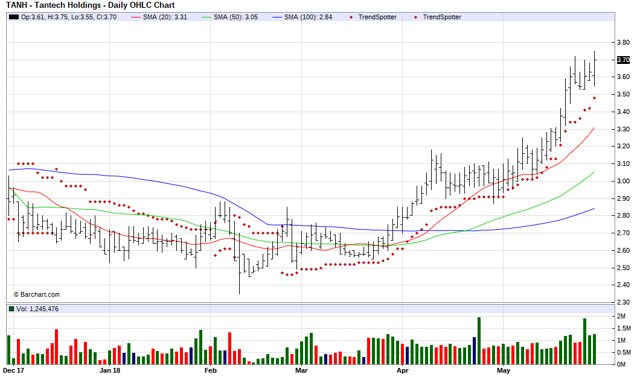Click the black OHLC legend swatch
Image resolution: width=640 pixels, height=389 pixels.
[13, 17]
